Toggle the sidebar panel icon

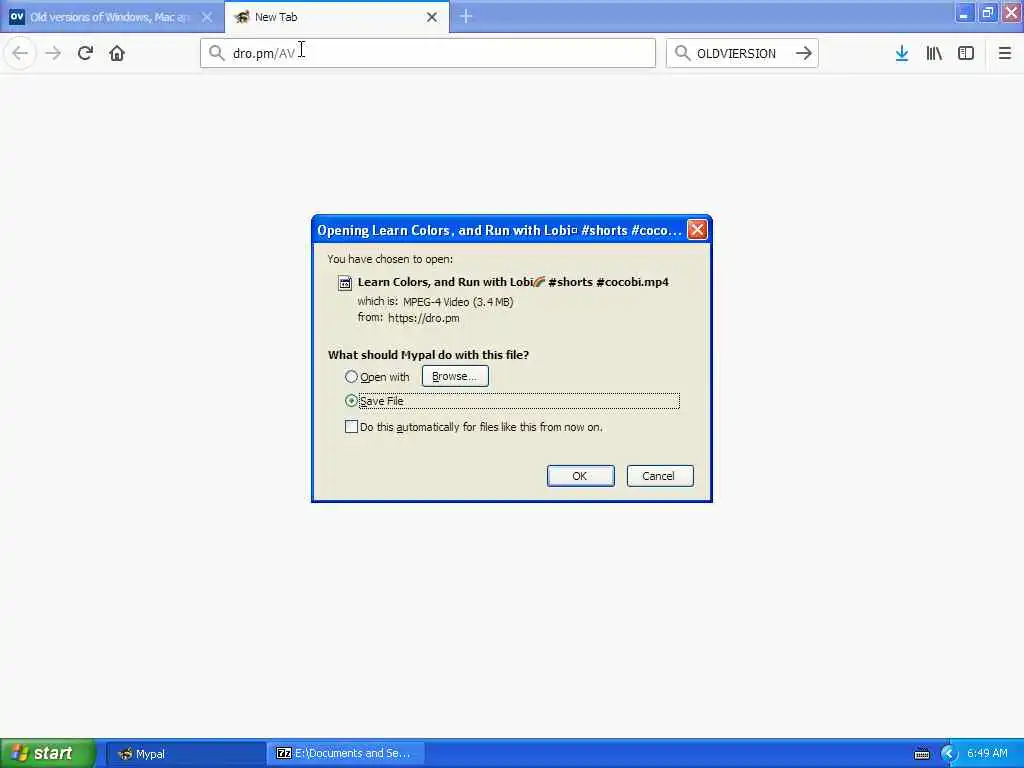tap(966, 53)
